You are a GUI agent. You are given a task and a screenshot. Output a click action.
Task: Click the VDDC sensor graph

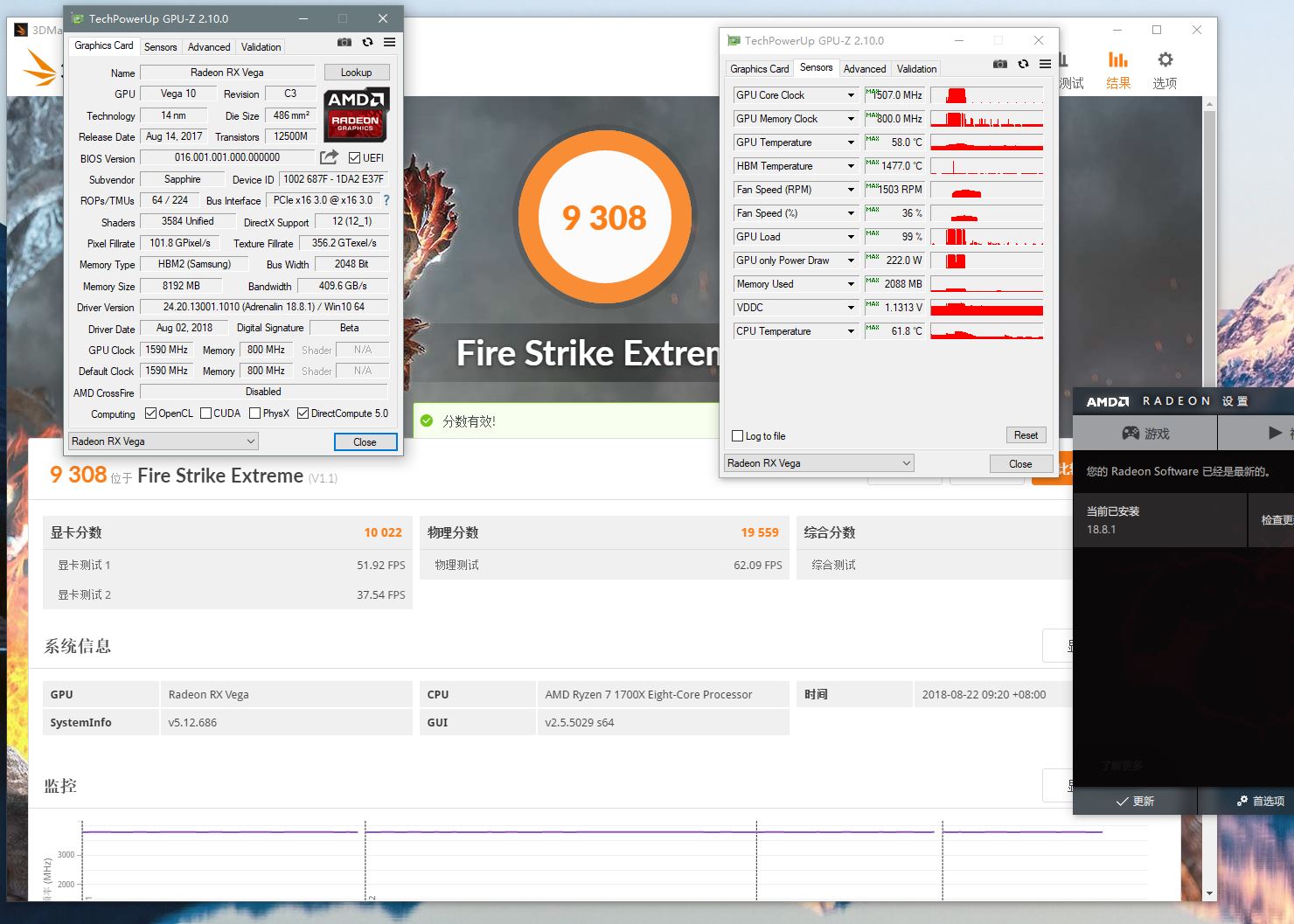(x=987, y=308)
